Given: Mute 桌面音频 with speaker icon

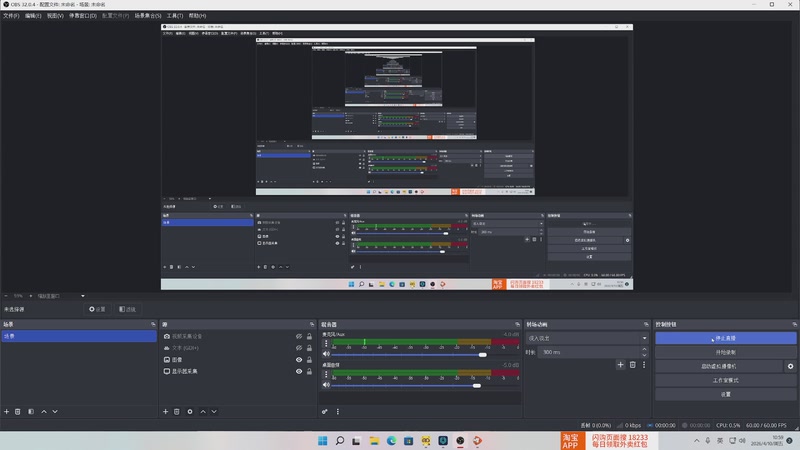Looking at the screenshot, I should (x=327, y=385).
